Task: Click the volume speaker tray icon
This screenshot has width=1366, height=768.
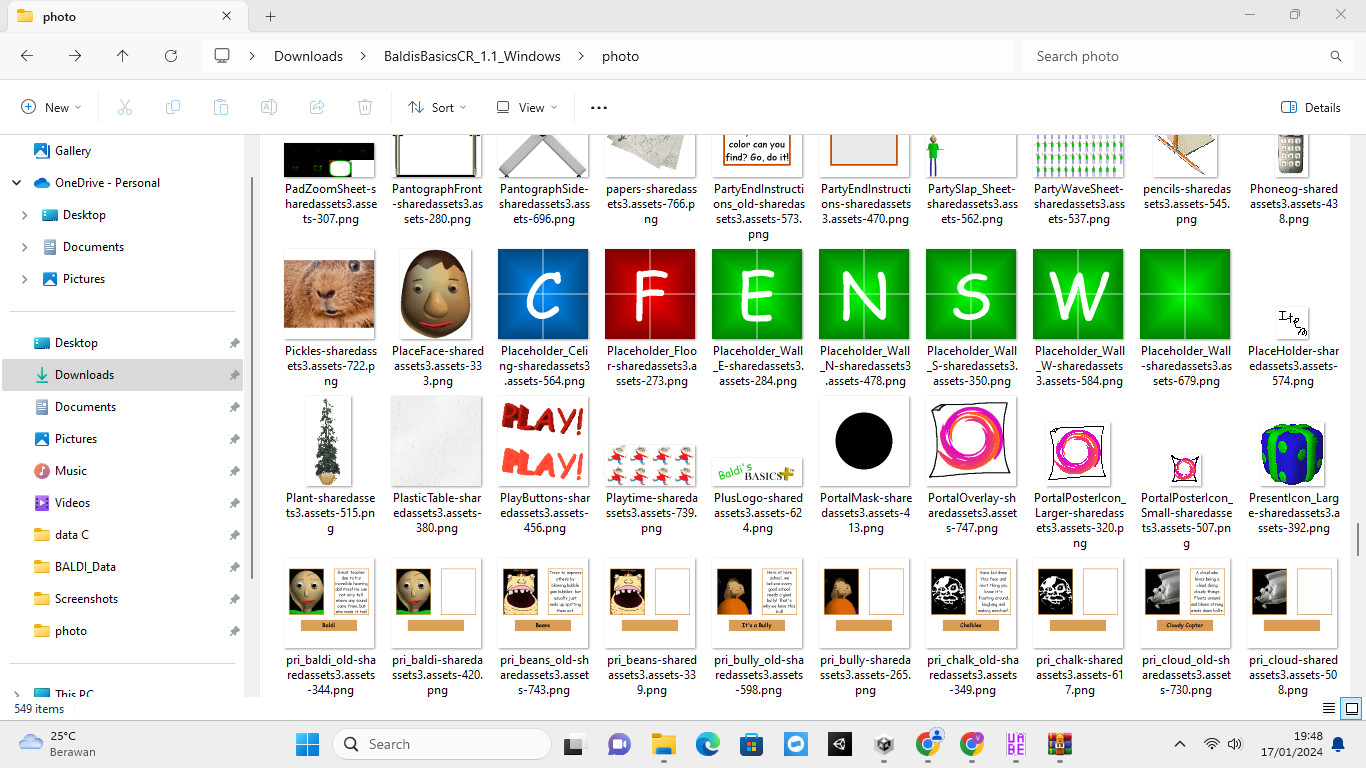Action: click(x=1235, y=744)
